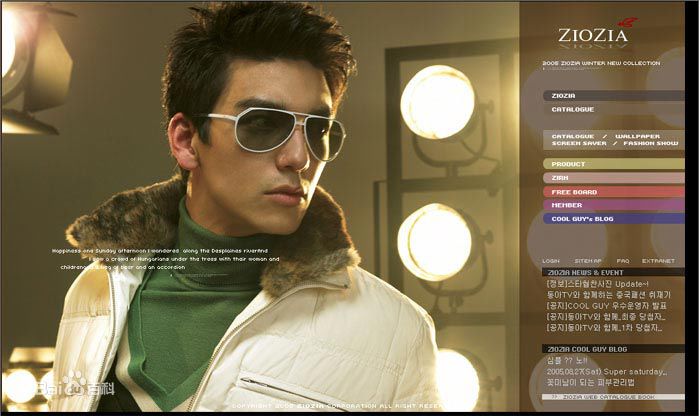
Task: Open the SITEMAP link
Action: (588, 260)
